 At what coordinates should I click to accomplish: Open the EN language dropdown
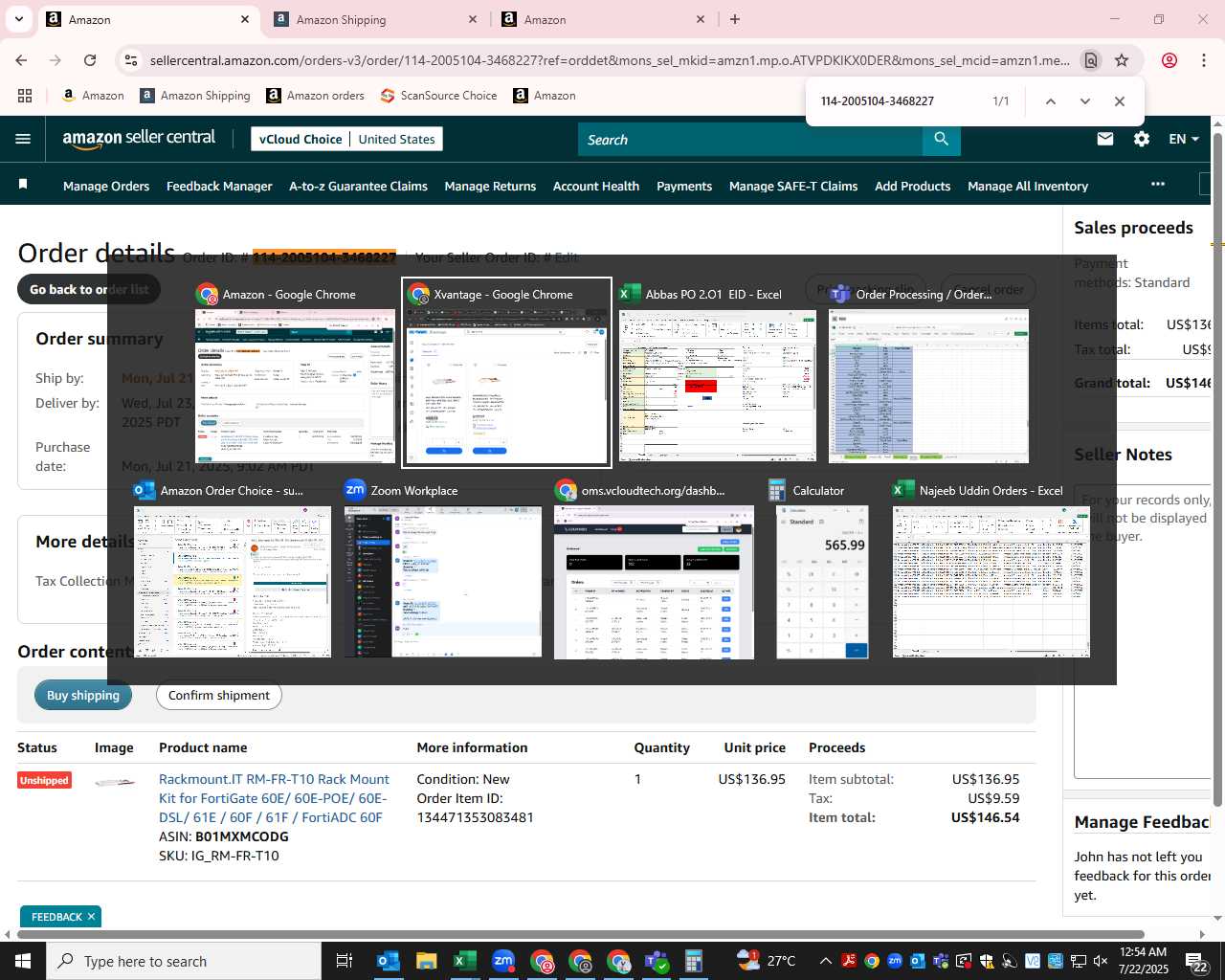(x=1184, y=139)
